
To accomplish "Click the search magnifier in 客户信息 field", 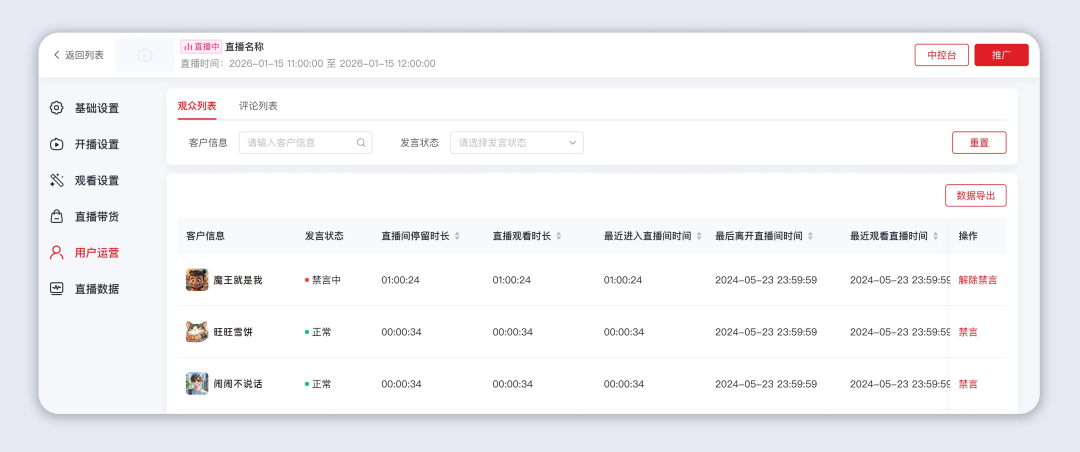I will click(x=361, y=143).
